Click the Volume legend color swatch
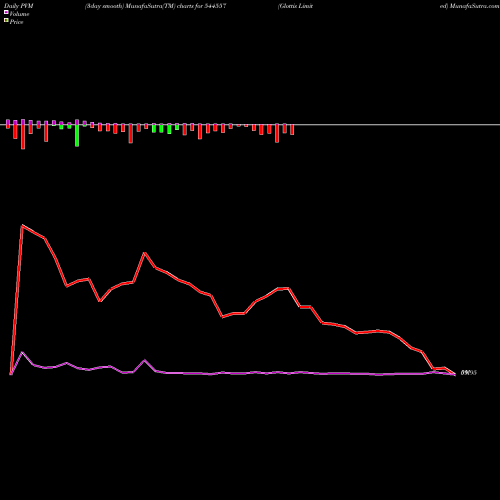The image size is (500, 500). pos(6,12)
